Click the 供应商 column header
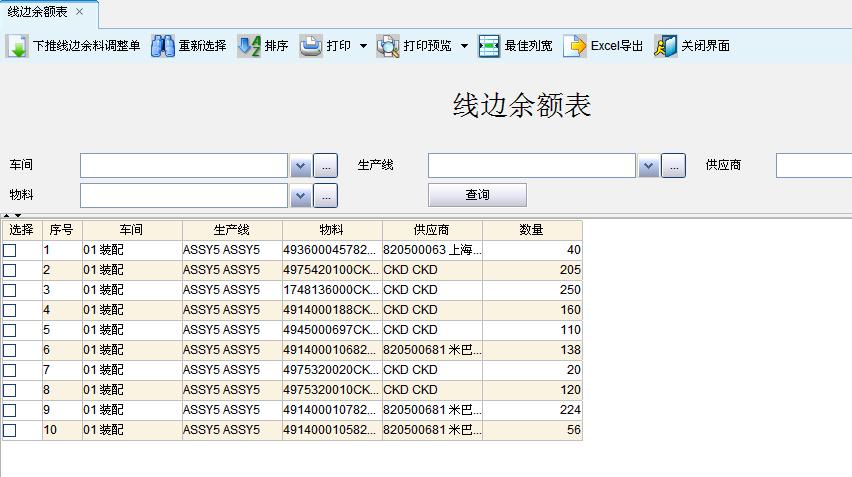Screen dimensions: 852x477 coord(432,230)
